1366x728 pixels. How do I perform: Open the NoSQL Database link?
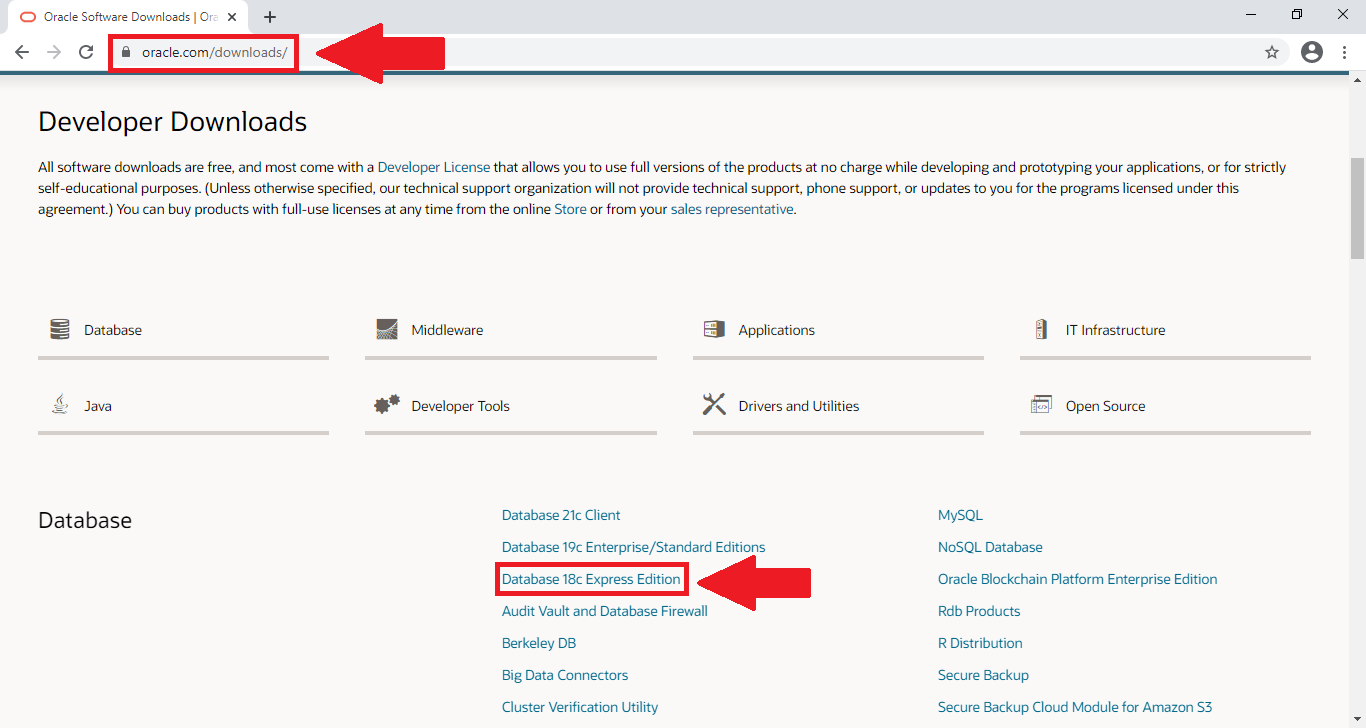990,547
